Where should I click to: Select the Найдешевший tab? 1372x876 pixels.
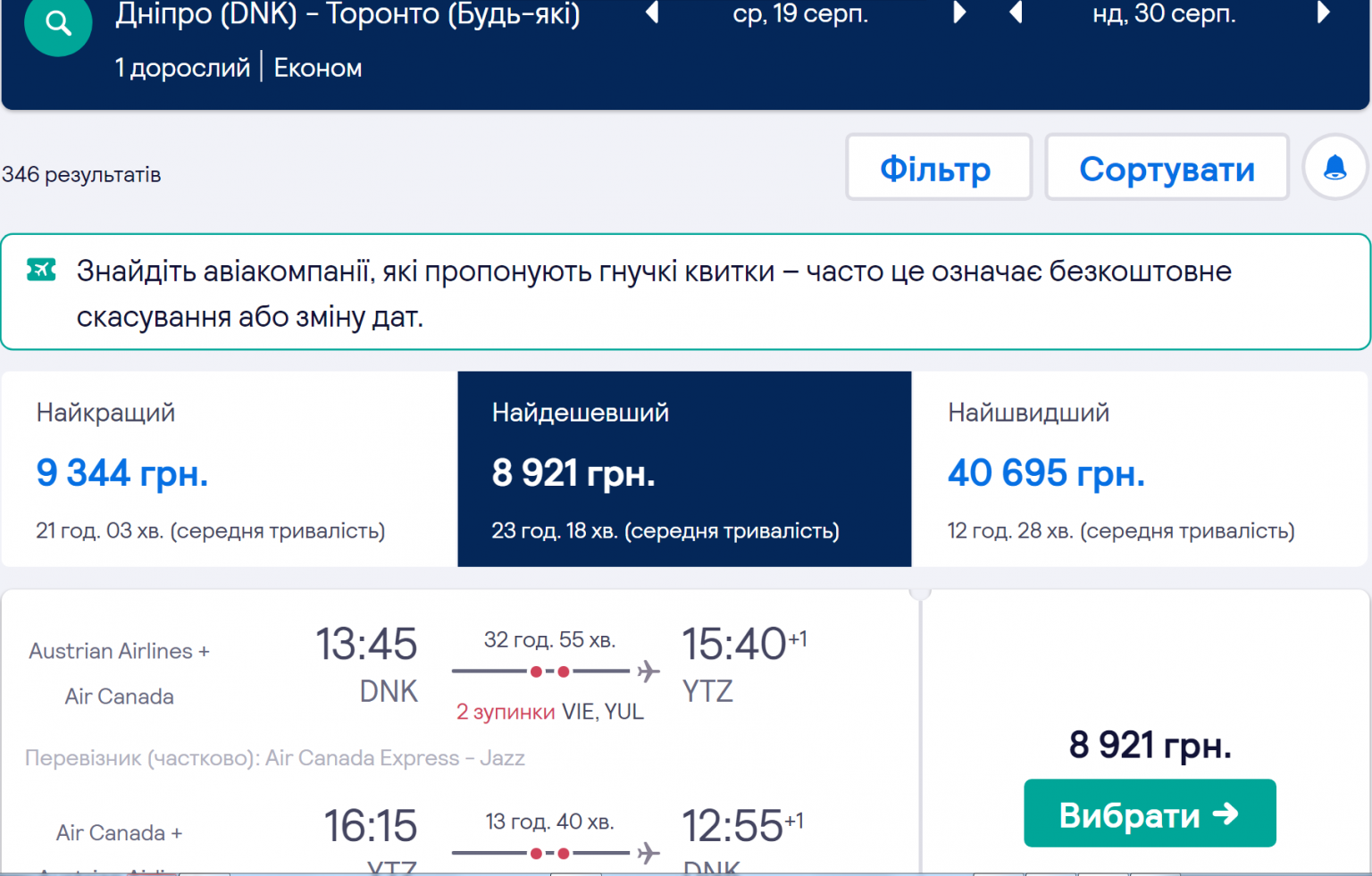point(684,469)
